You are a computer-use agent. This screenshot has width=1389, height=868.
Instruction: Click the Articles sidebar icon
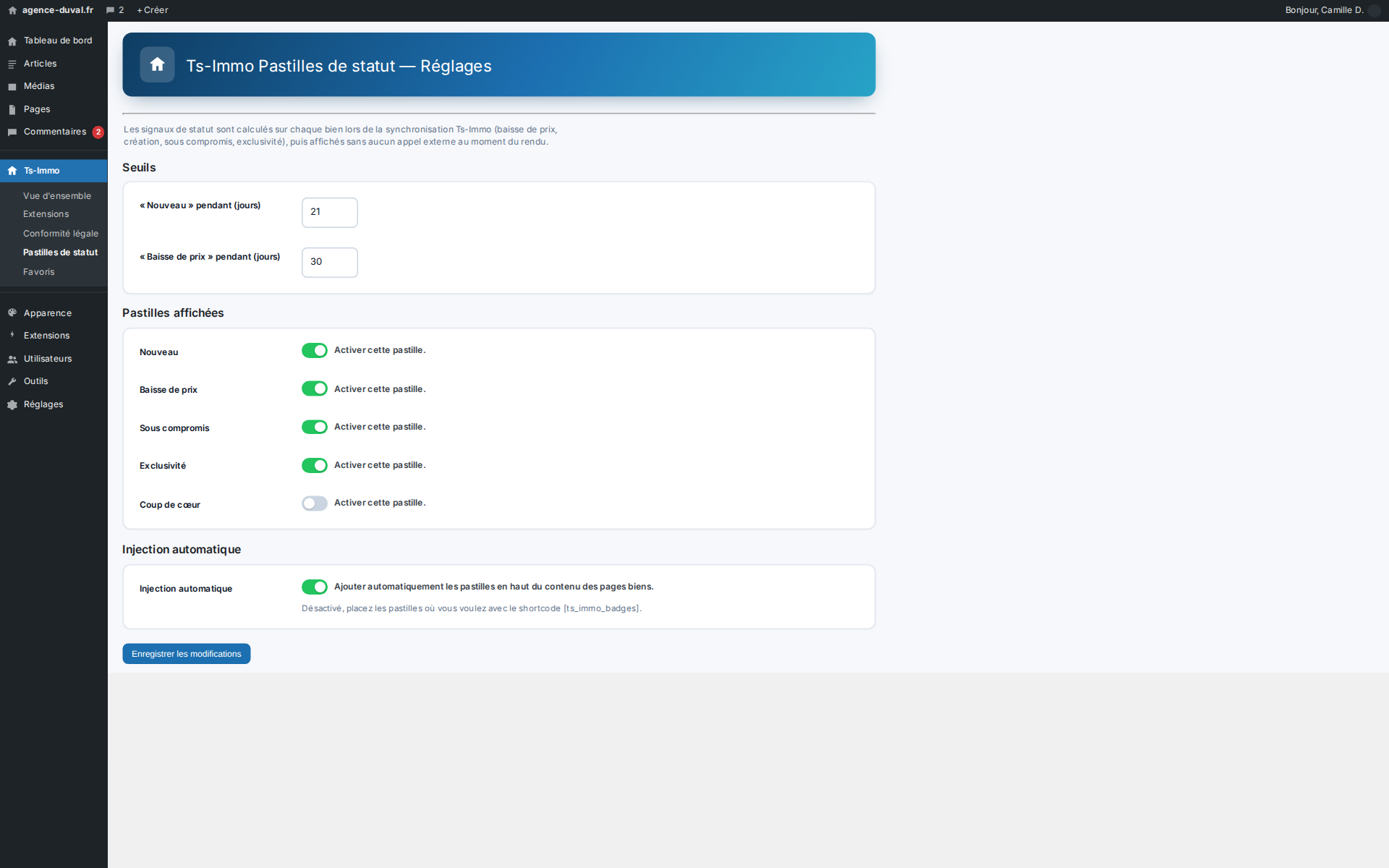tap(12, 64)
